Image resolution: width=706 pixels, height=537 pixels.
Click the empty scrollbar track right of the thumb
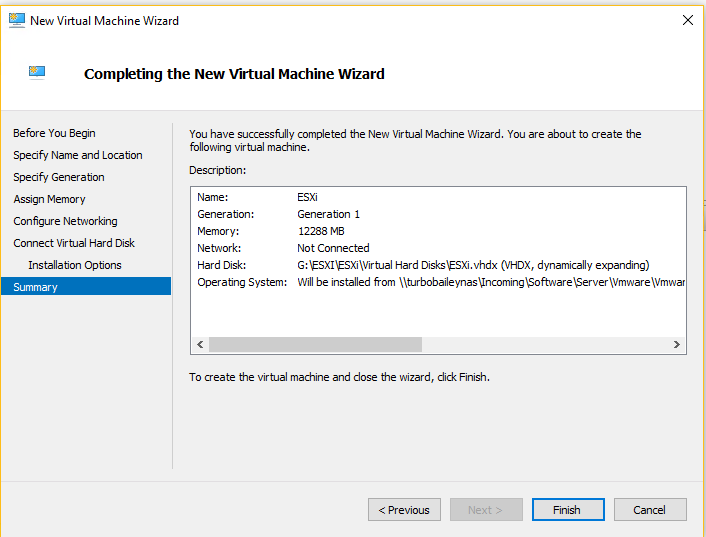(545, 345)
